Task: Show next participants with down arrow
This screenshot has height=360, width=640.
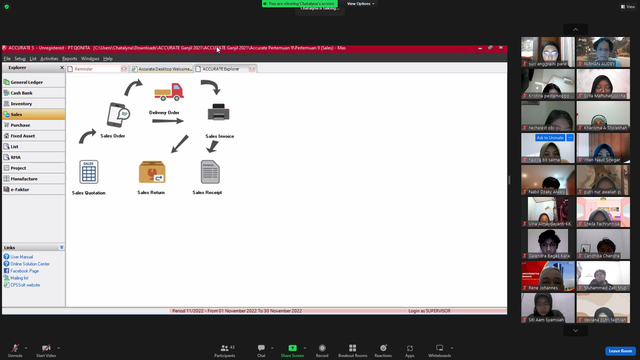Action: [576, 331]
